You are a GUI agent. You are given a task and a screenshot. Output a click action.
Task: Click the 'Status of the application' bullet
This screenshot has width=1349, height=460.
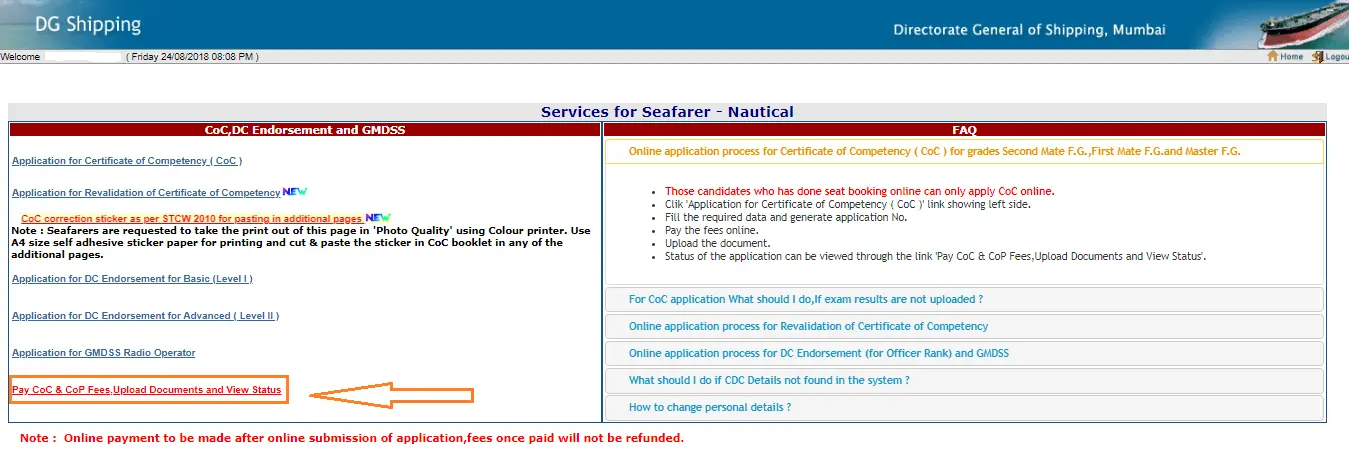(x=935, y=256)
